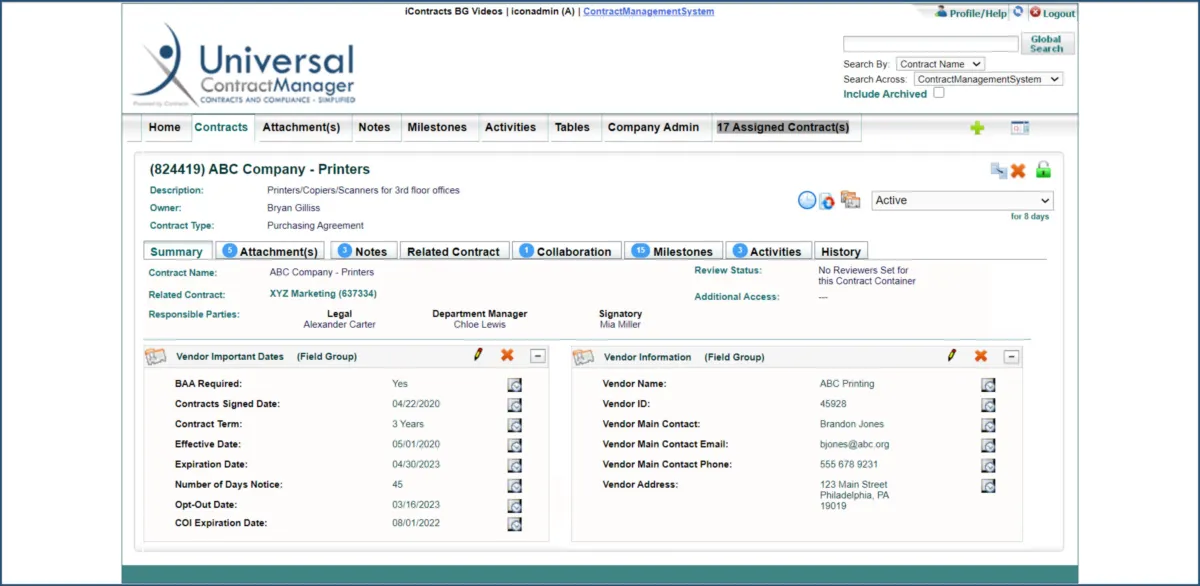Image resolution: width=1200 pixels, height=586 pixels.
Task: Open the Search Across dropdown
Action: 988,79
